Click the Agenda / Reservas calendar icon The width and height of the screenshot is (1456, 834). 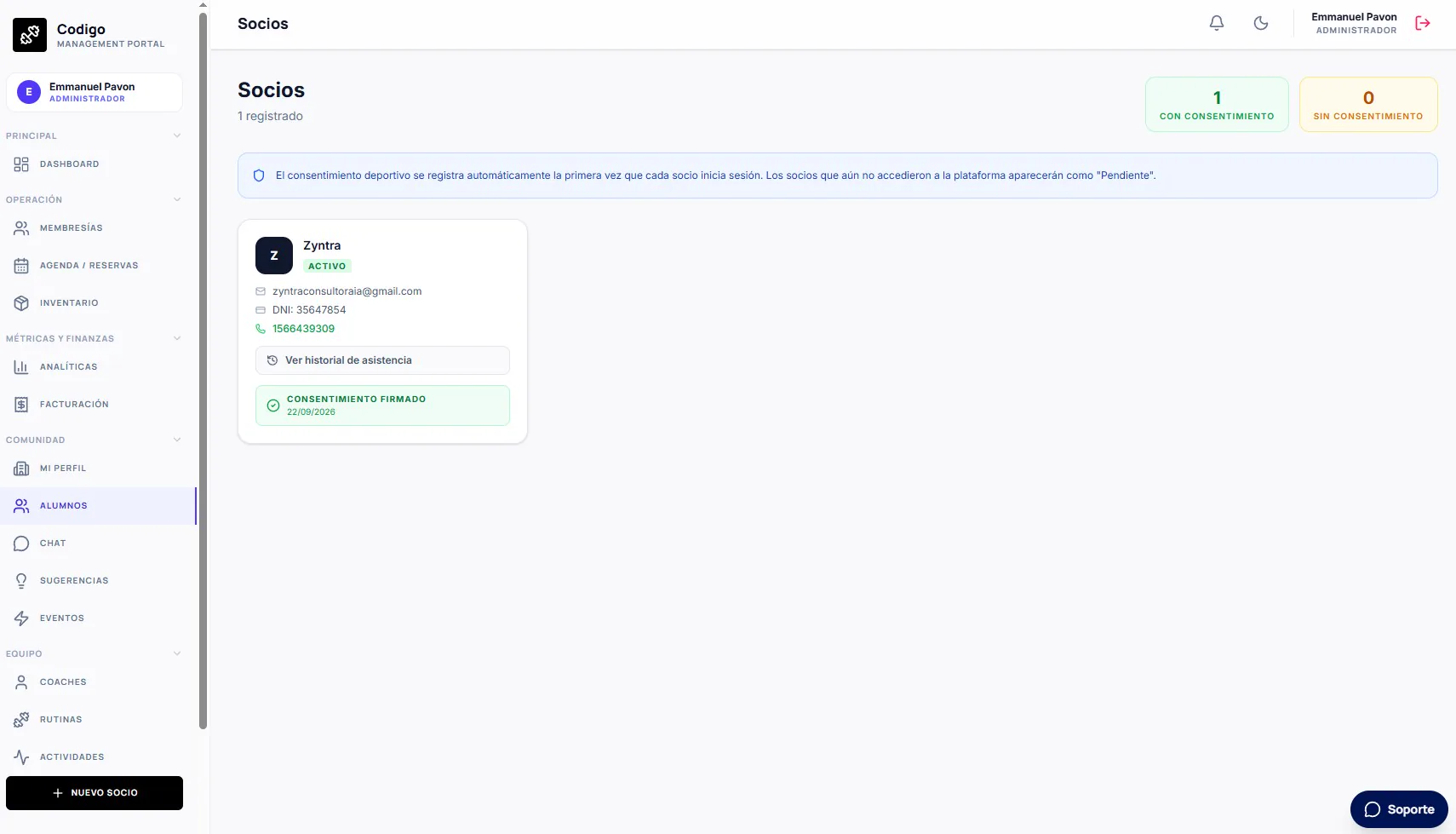tap(21, 266)
